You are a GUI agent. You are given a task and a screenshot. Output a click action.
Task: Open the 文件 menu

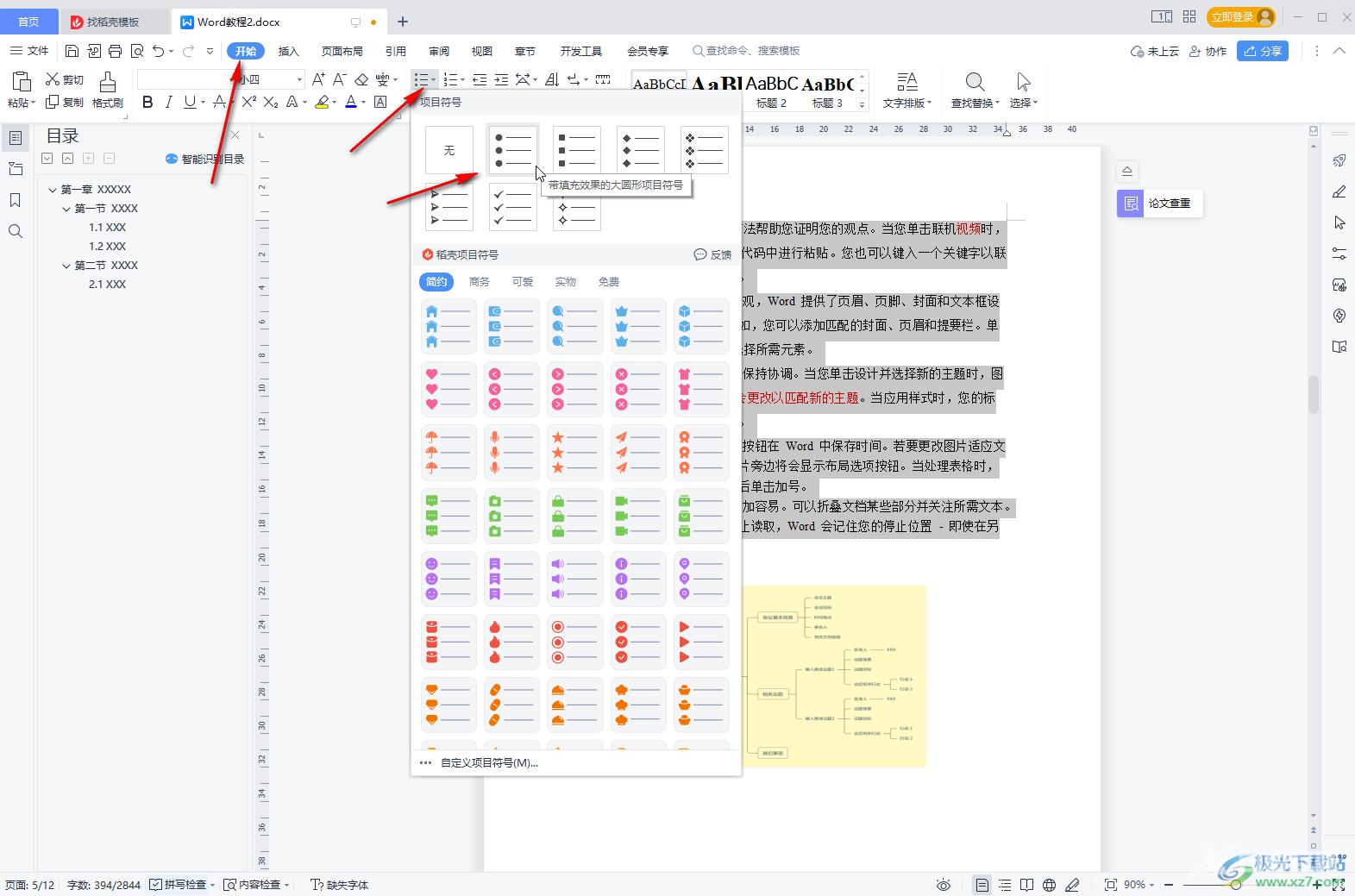[x=29, y=51]
